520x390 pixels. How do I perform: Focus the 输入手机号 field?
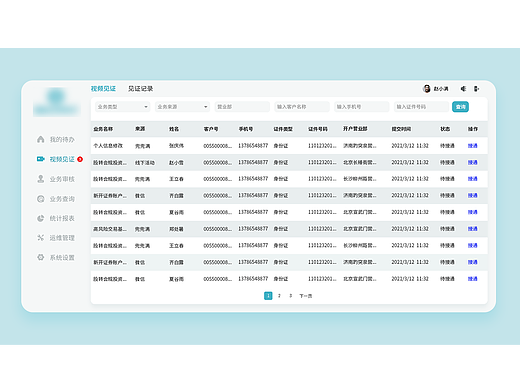361,107
